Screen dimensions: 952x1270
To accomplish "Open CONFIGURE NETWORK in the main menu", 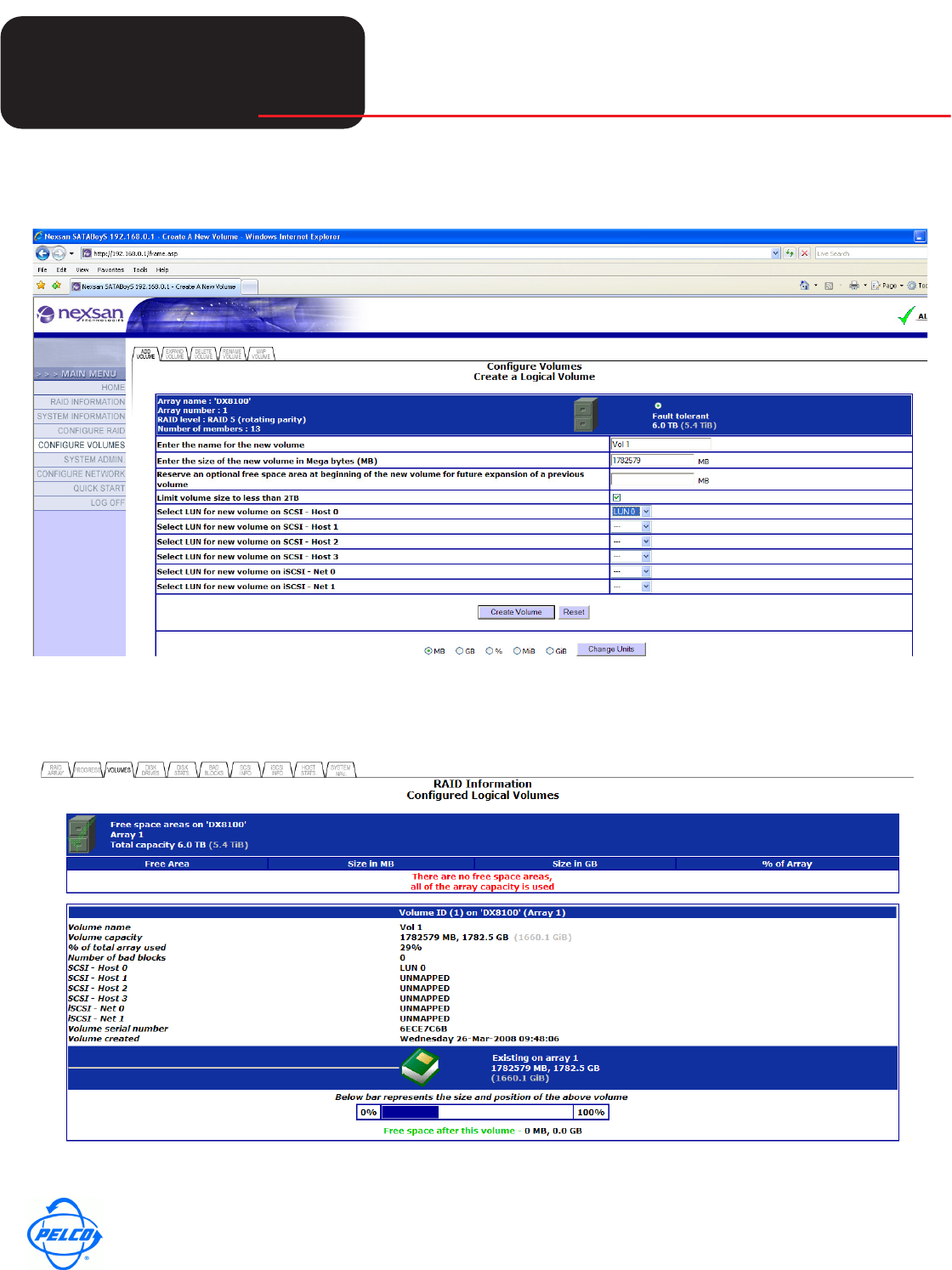I will pyautogui.click(x=80, y=474).
